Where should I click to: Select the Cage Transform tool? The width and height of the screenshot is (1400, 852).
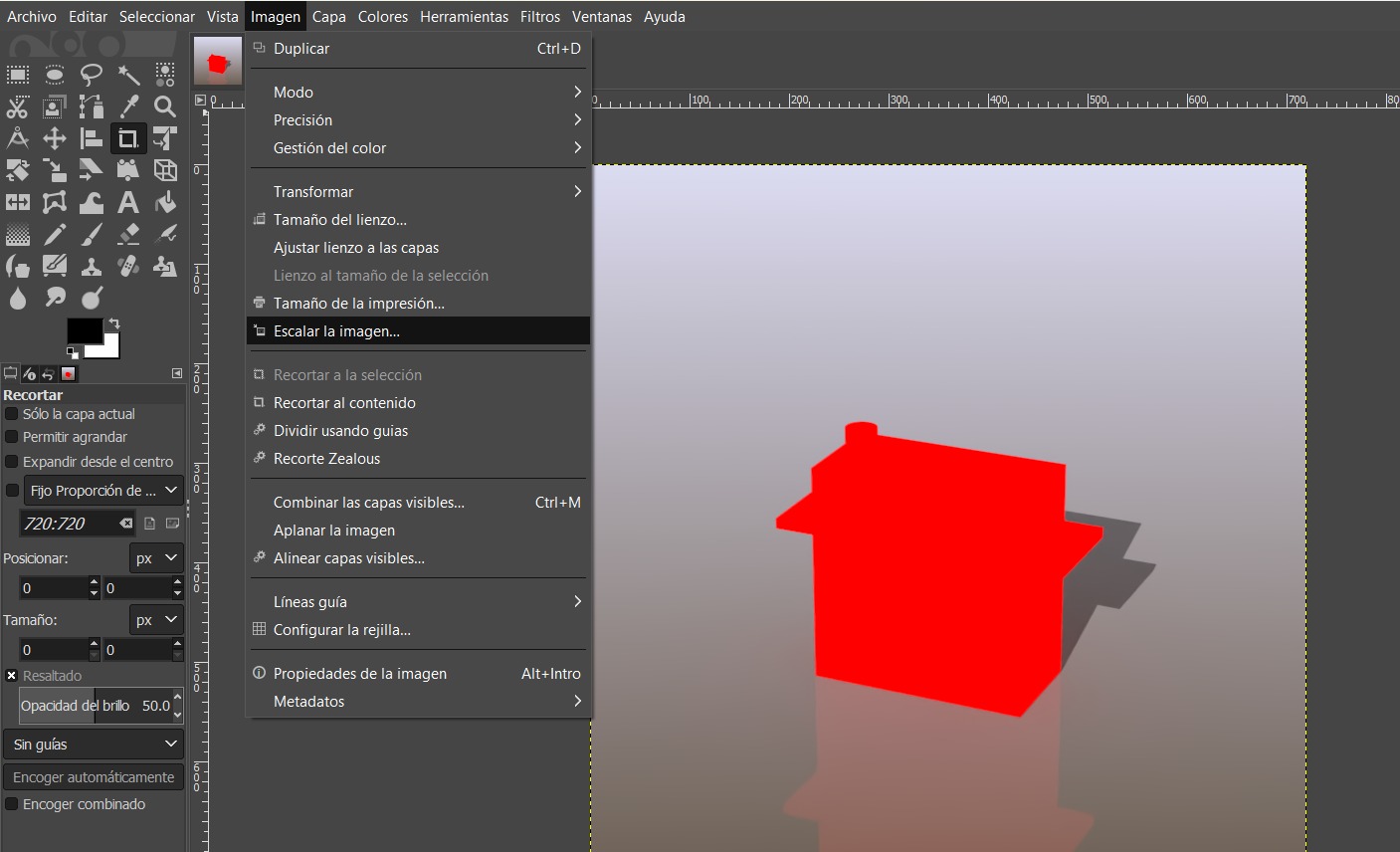point(55,202)
